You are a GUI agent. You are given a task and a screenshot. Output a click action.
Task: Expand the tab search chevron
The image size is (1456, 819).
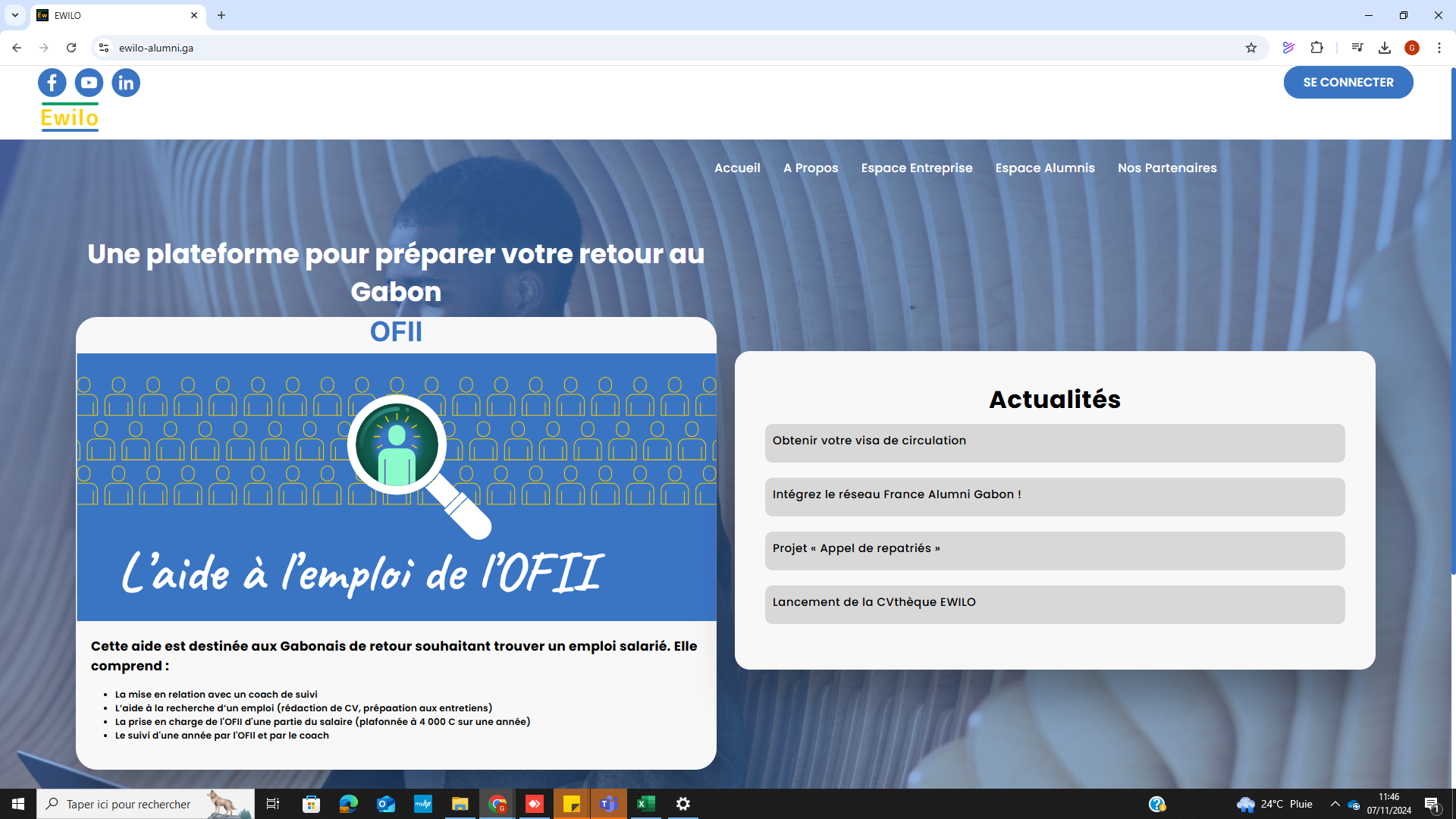pos(15,15)
